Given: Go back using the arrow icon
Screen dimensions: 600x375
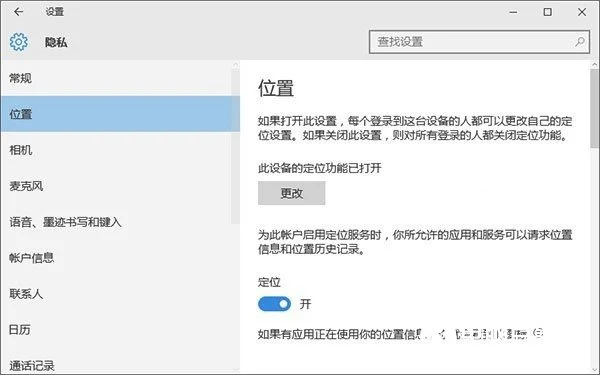Looking at the screenshot, I should 18,12.
